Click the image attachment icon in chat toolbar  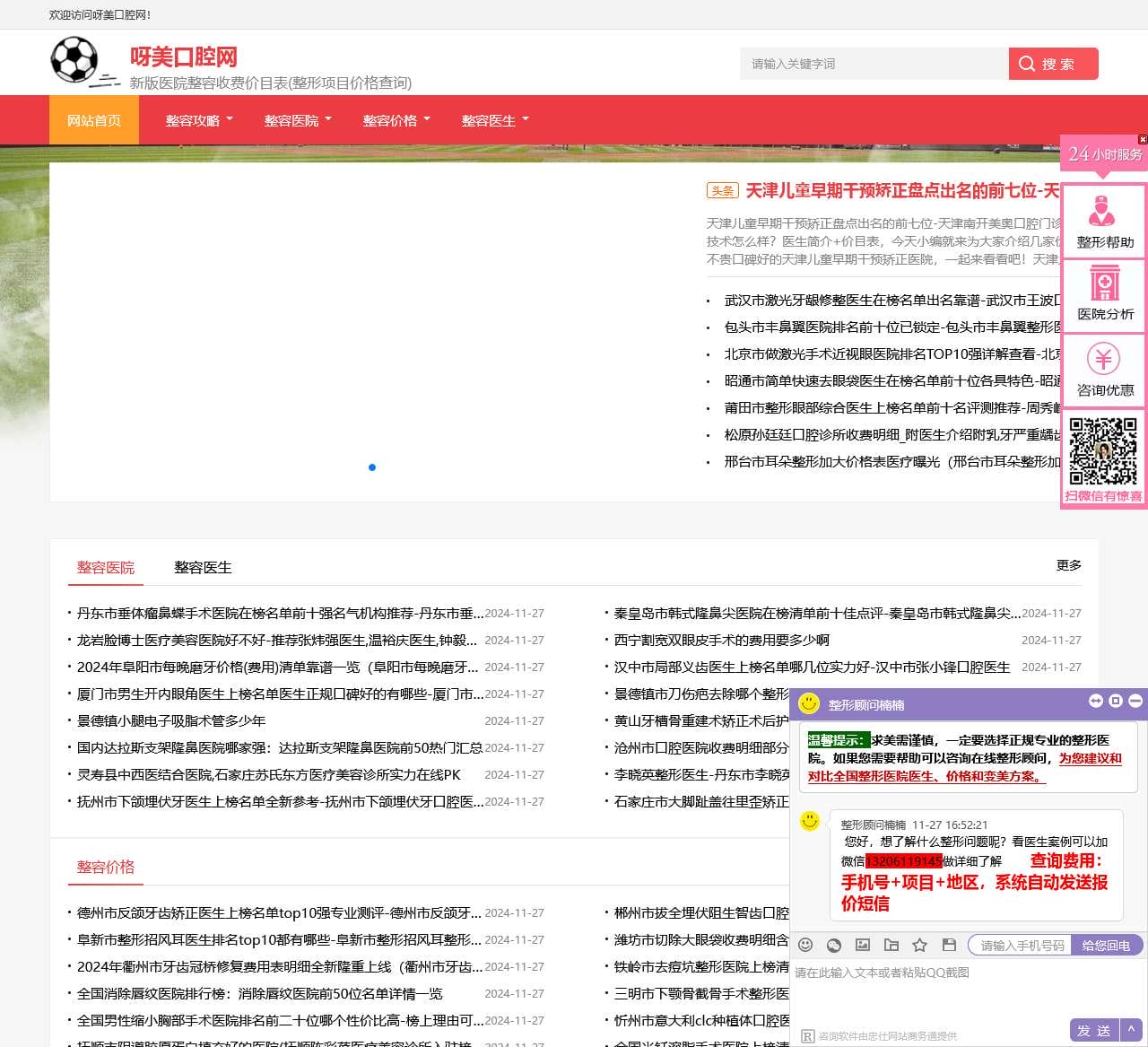(863, 945)
